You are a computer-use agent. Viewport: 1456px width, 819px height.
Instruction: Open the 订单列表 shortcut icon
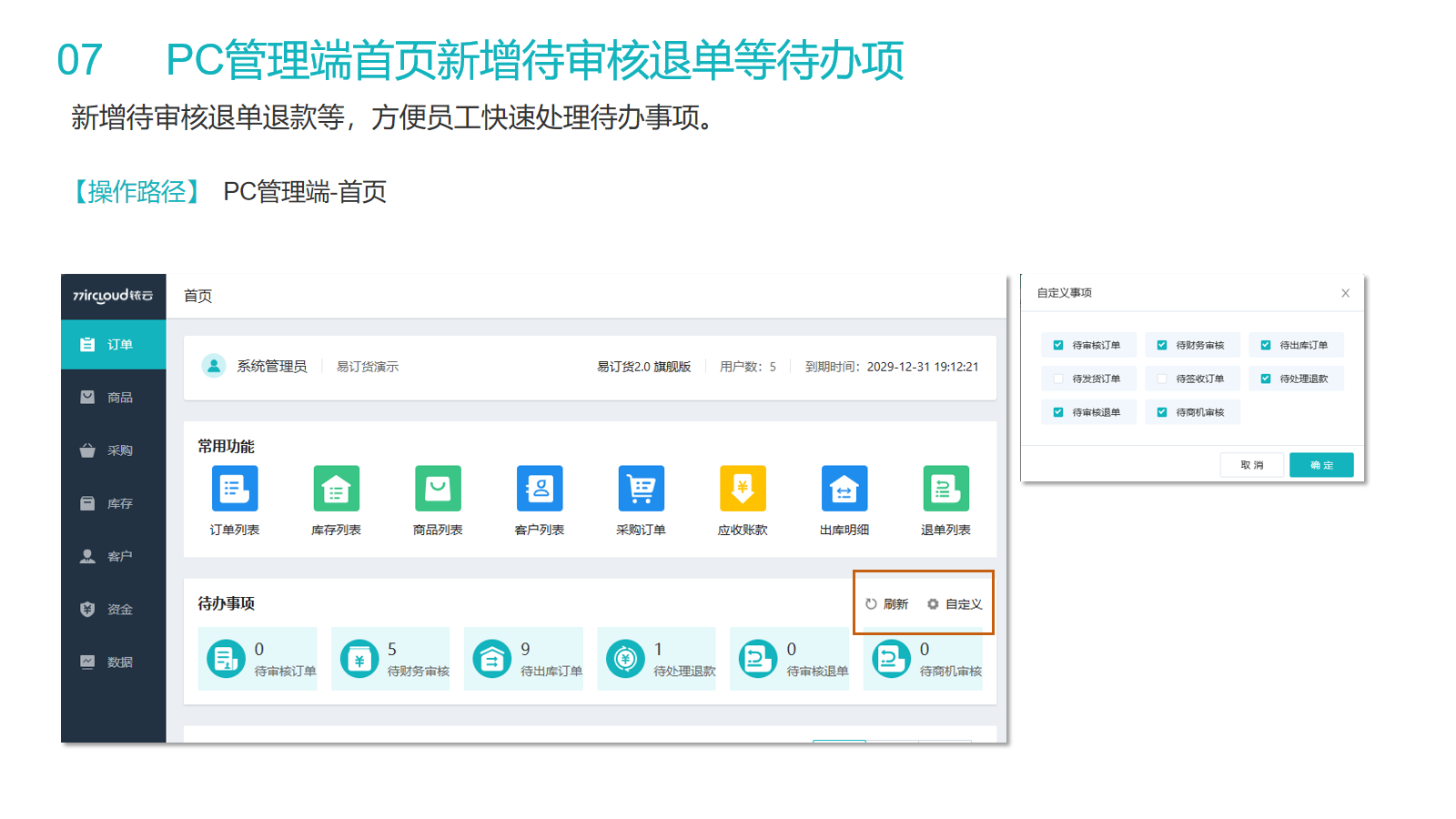point(235,489)
